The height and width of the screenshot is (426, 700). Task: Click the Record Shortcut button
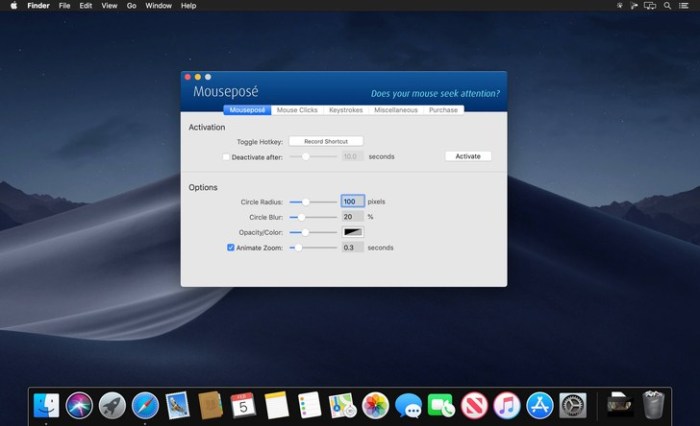coord(326,142)
